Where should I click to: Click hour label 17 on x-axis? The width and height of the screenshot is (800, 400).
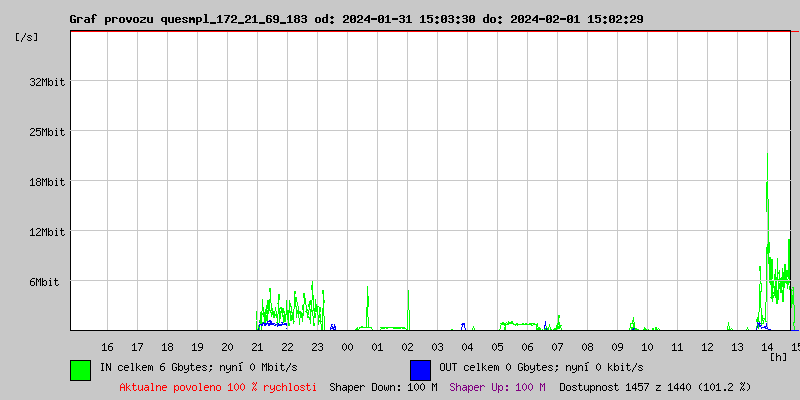tap(137, 347)
